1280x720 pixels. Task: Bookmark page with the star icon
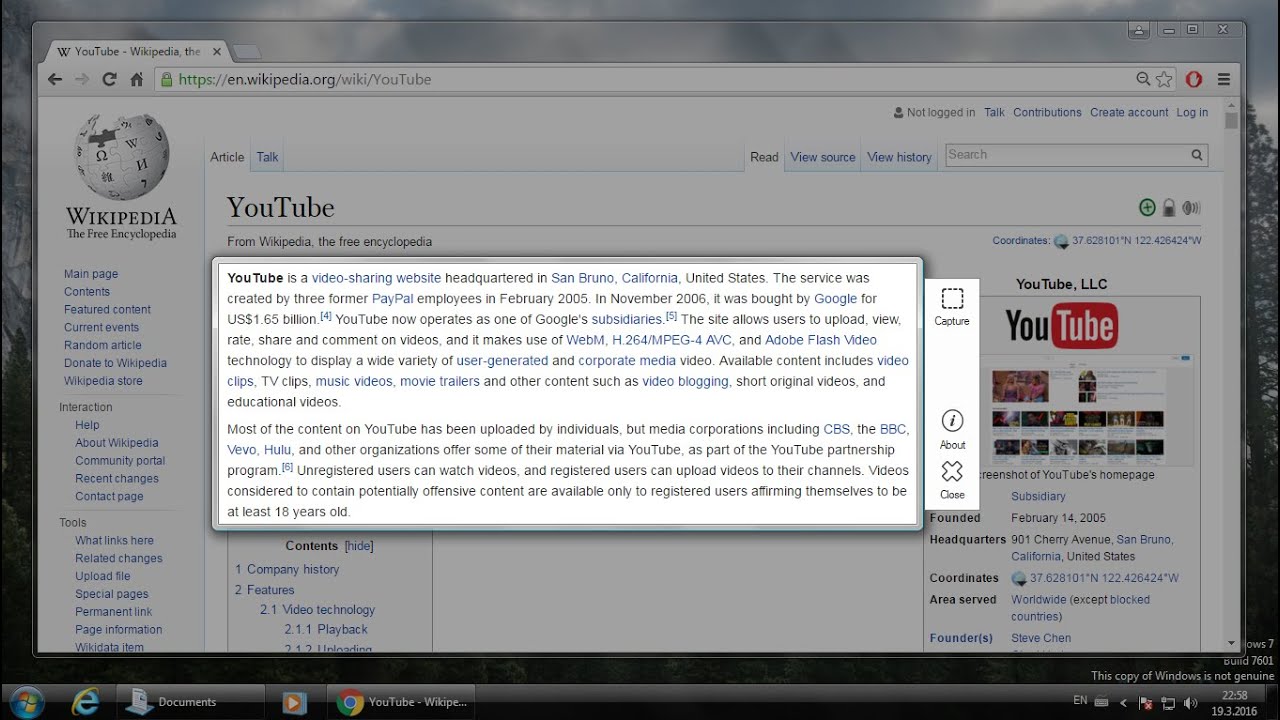(1164, 79)
